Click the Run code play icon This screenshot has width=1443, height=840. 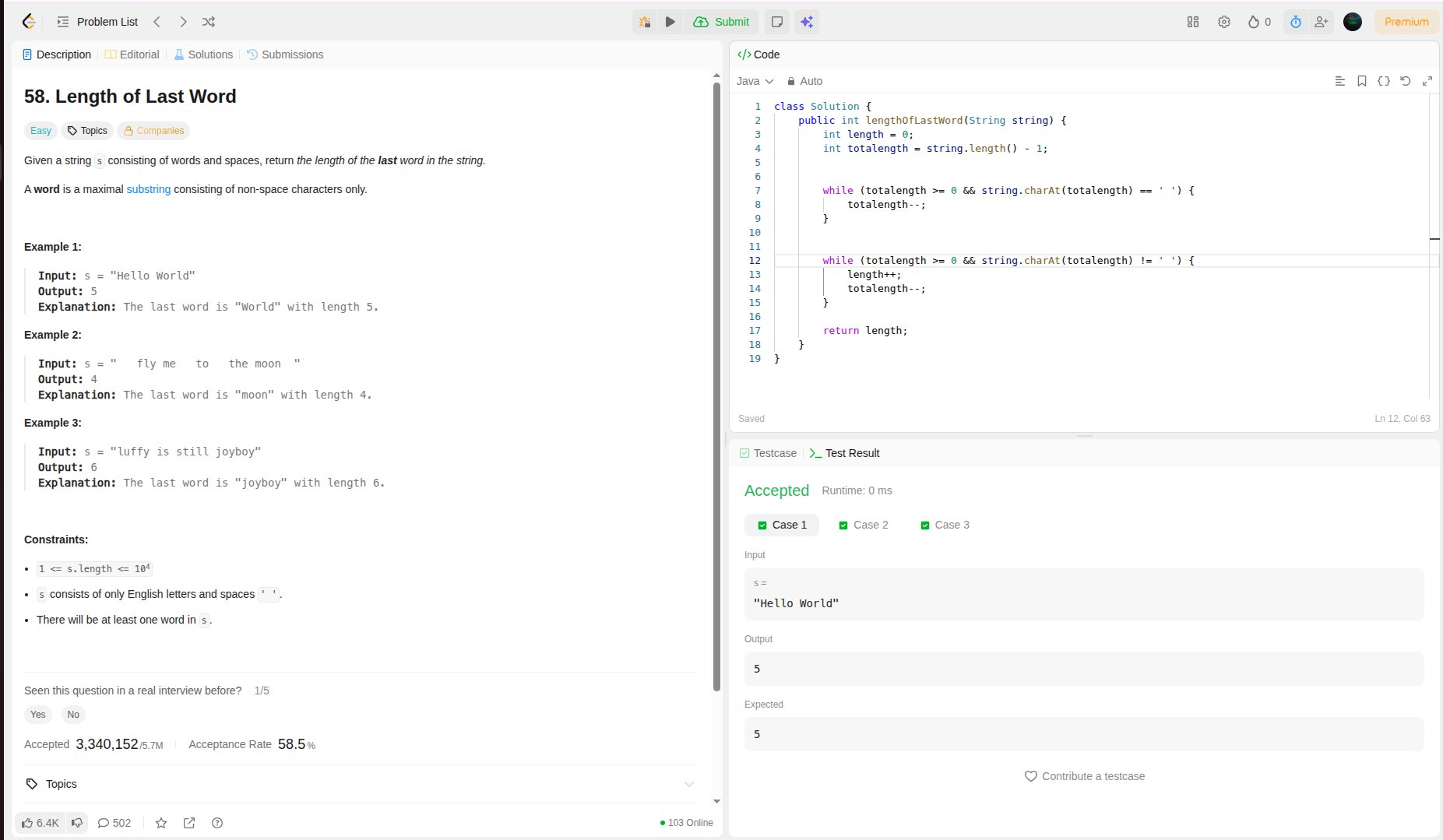point(670,22)
